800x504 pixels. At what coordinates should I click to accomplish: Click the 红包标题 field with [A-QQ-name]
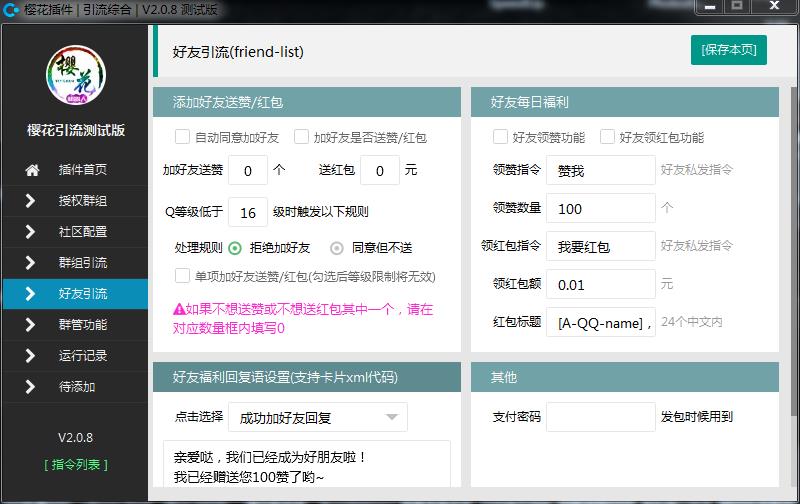coord(601,322)
